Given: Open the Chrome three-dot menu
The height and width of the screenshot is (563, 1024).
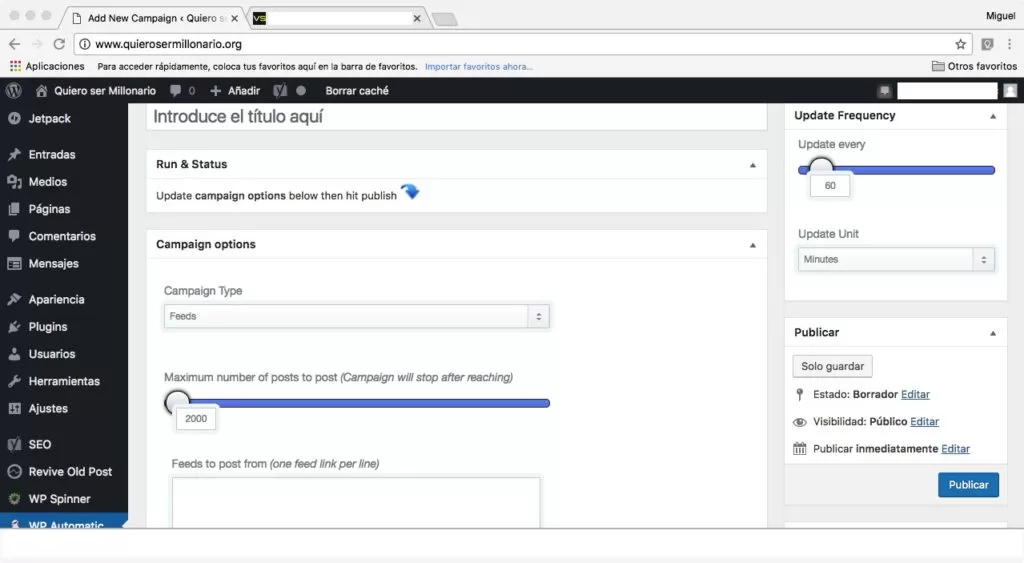Looking at the screenshot, I should click(1009, 44).
